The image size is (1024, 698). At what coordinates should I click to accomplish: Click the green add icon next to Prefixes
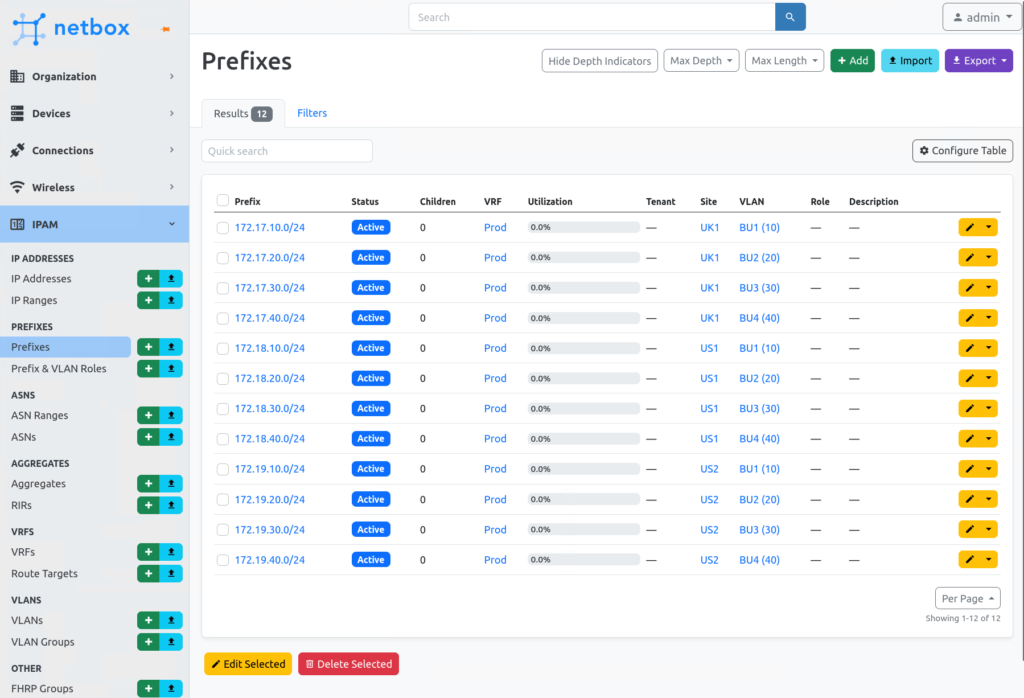coord(146,347)
